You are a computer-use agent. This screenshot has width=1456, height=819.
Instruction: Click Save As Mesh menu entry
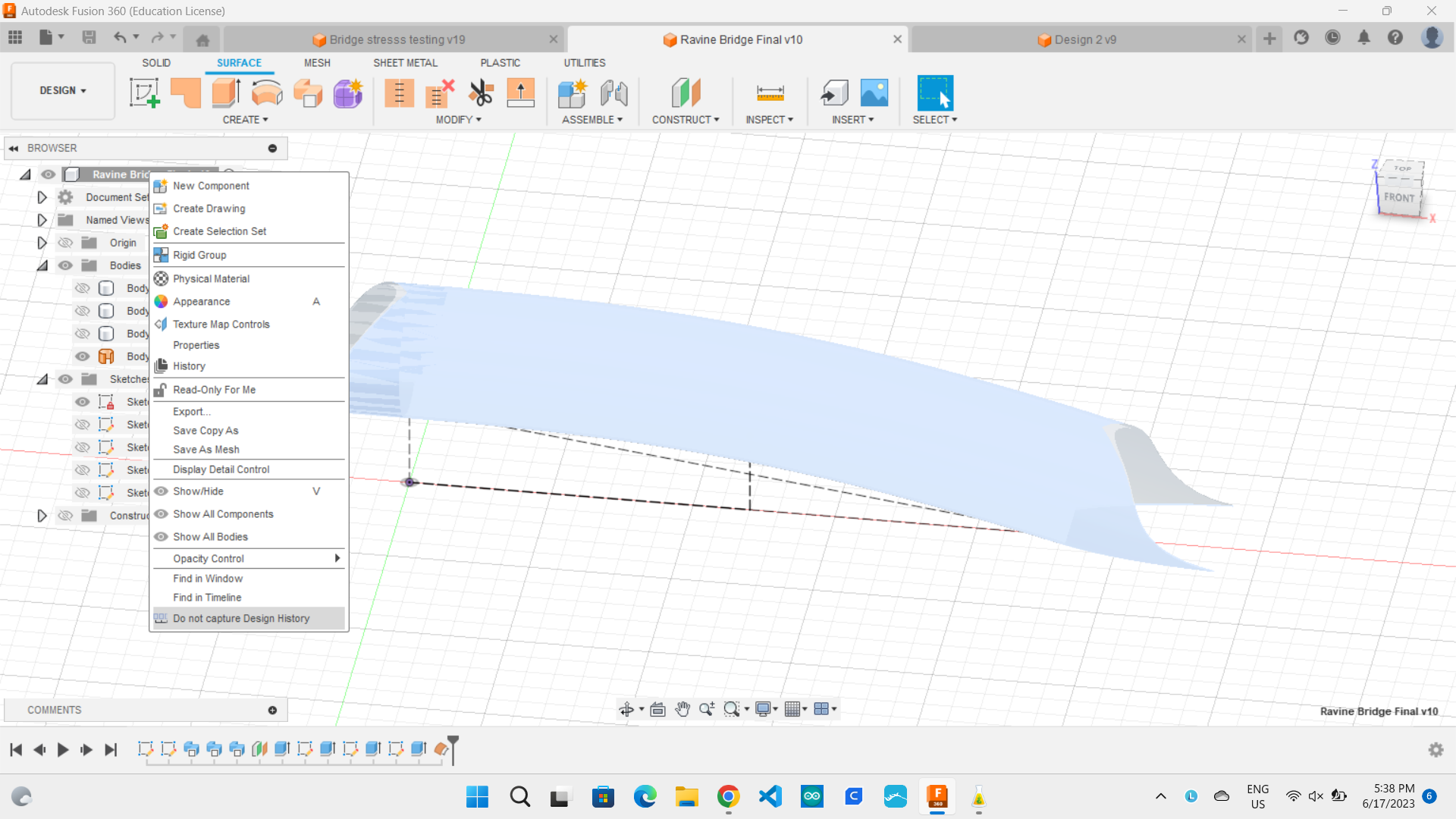click(206, 450)
